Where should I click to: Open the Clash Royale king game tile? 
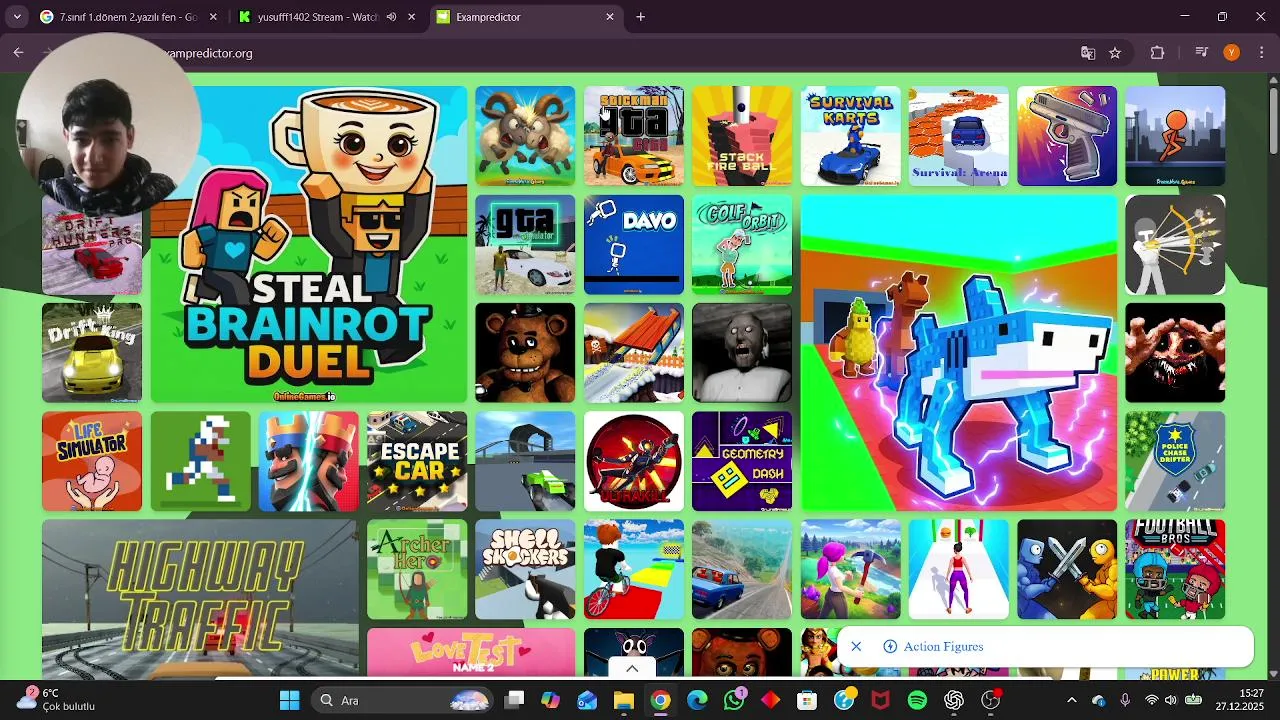tap(309, 461)
